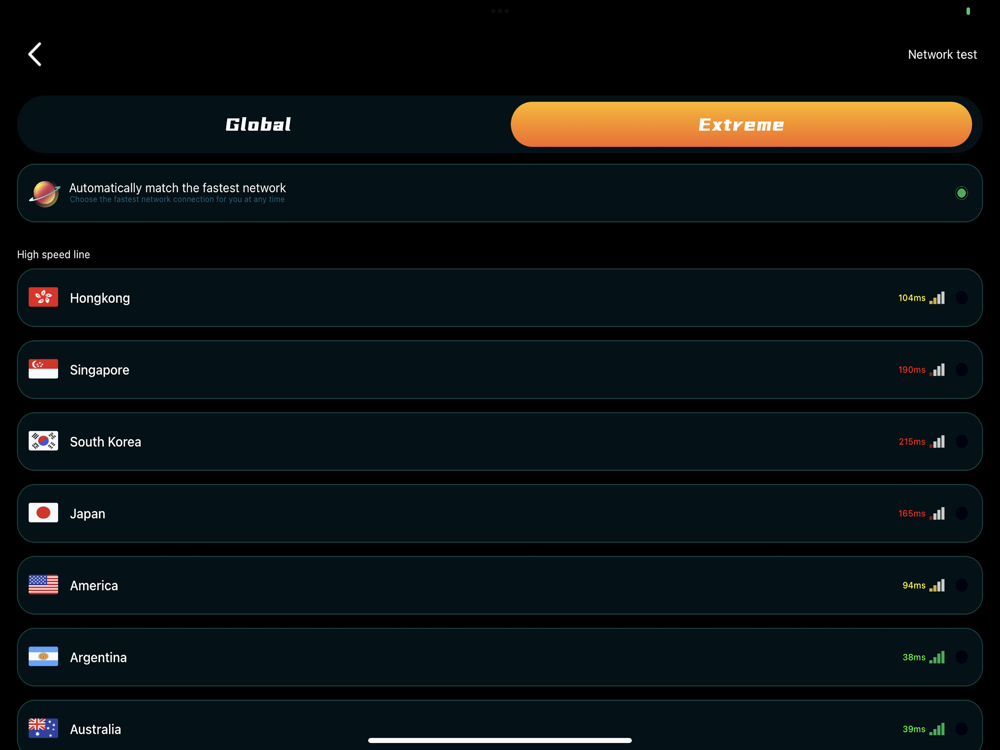Choose the South Korea server row
Screen dimensions: 1000x750
pyautogui.click(x=500, y=441)
